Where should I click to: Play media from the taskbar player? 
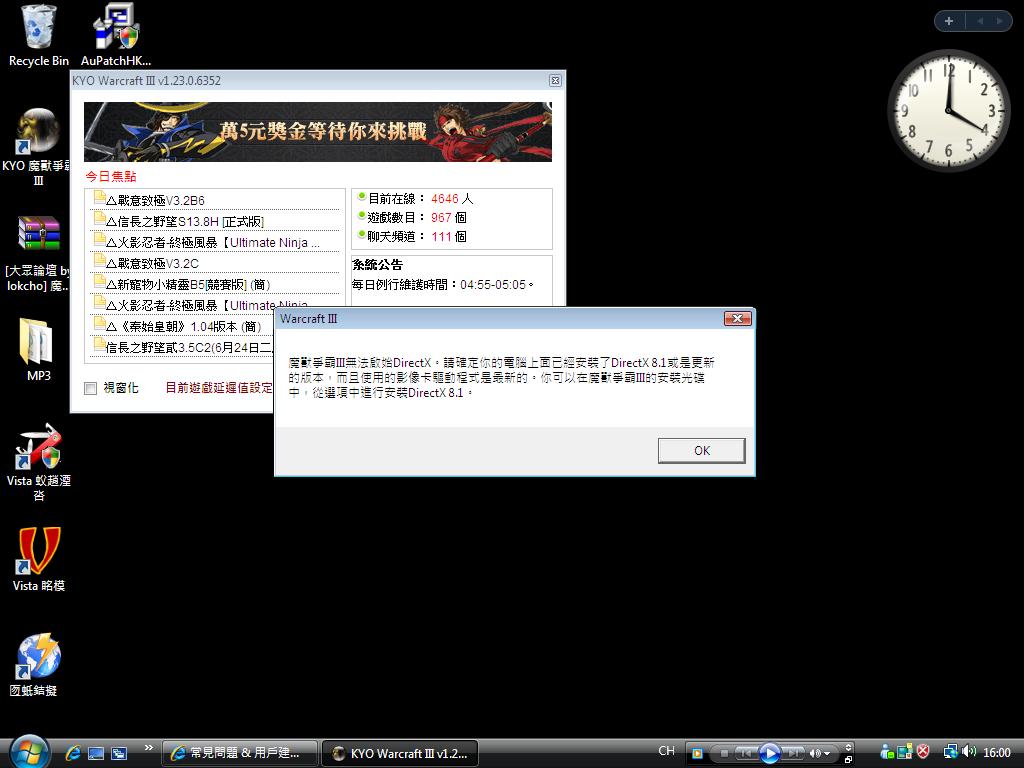770,753
